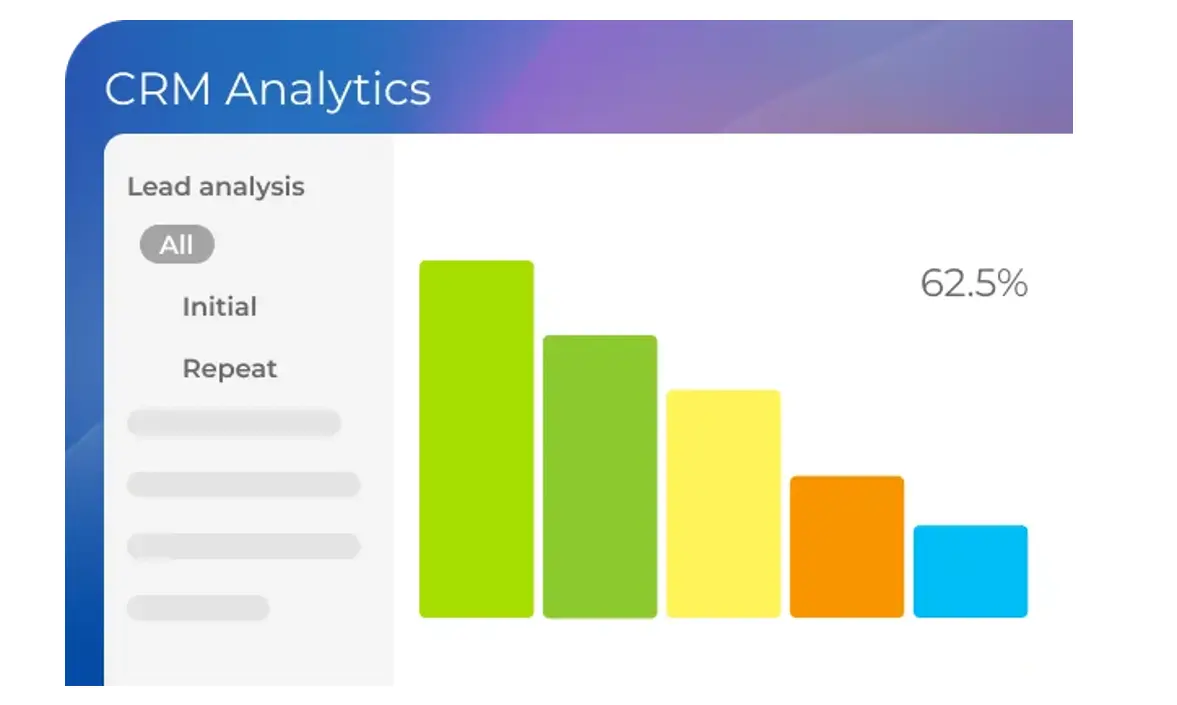Click the shortest blue chart bar
Screen dimensions: 1177x705
(x=970, y=571)
